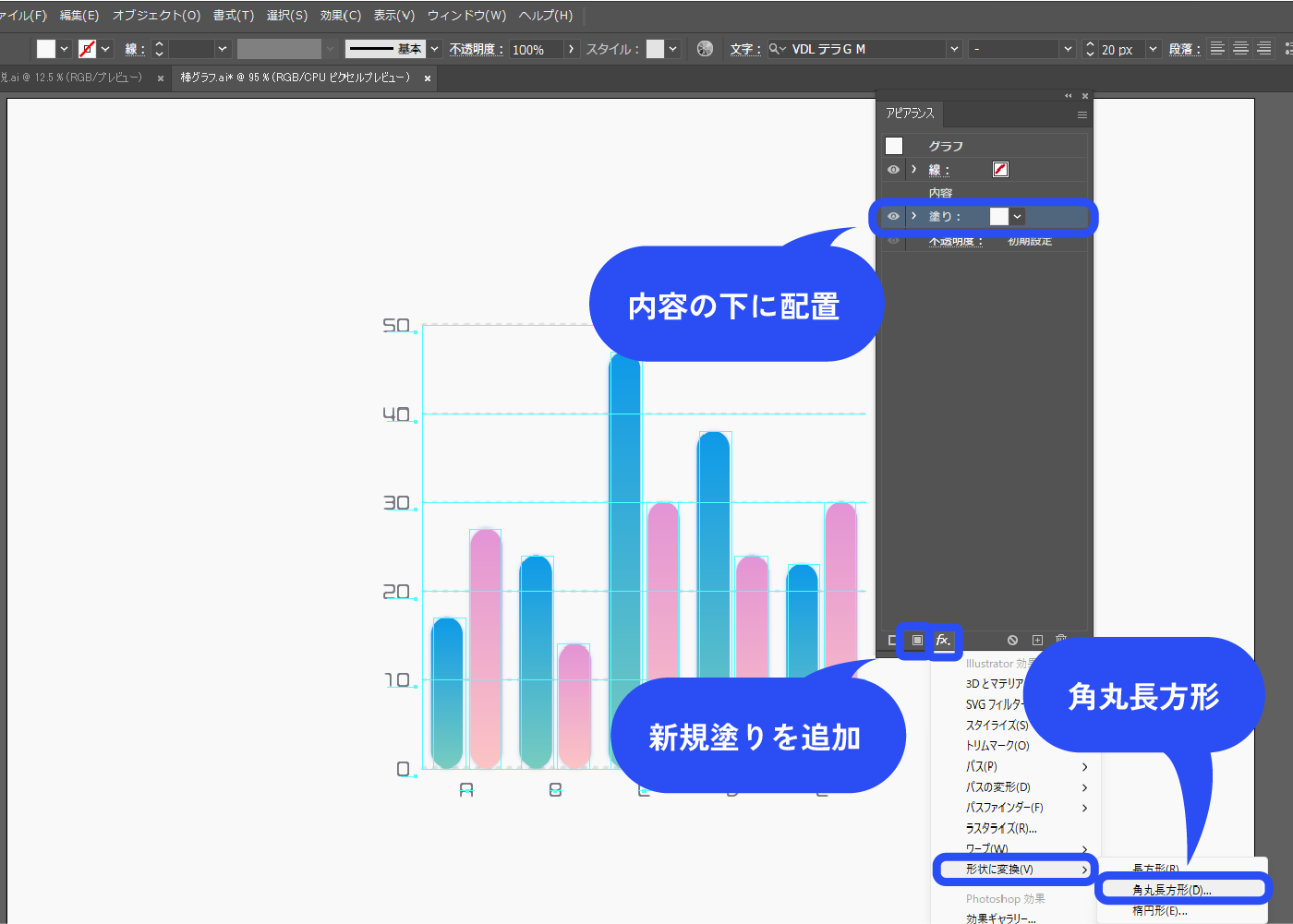Click the white fill swatch in control bar
The width and height of the screenshot is (1293, 924).
(46, 49)
